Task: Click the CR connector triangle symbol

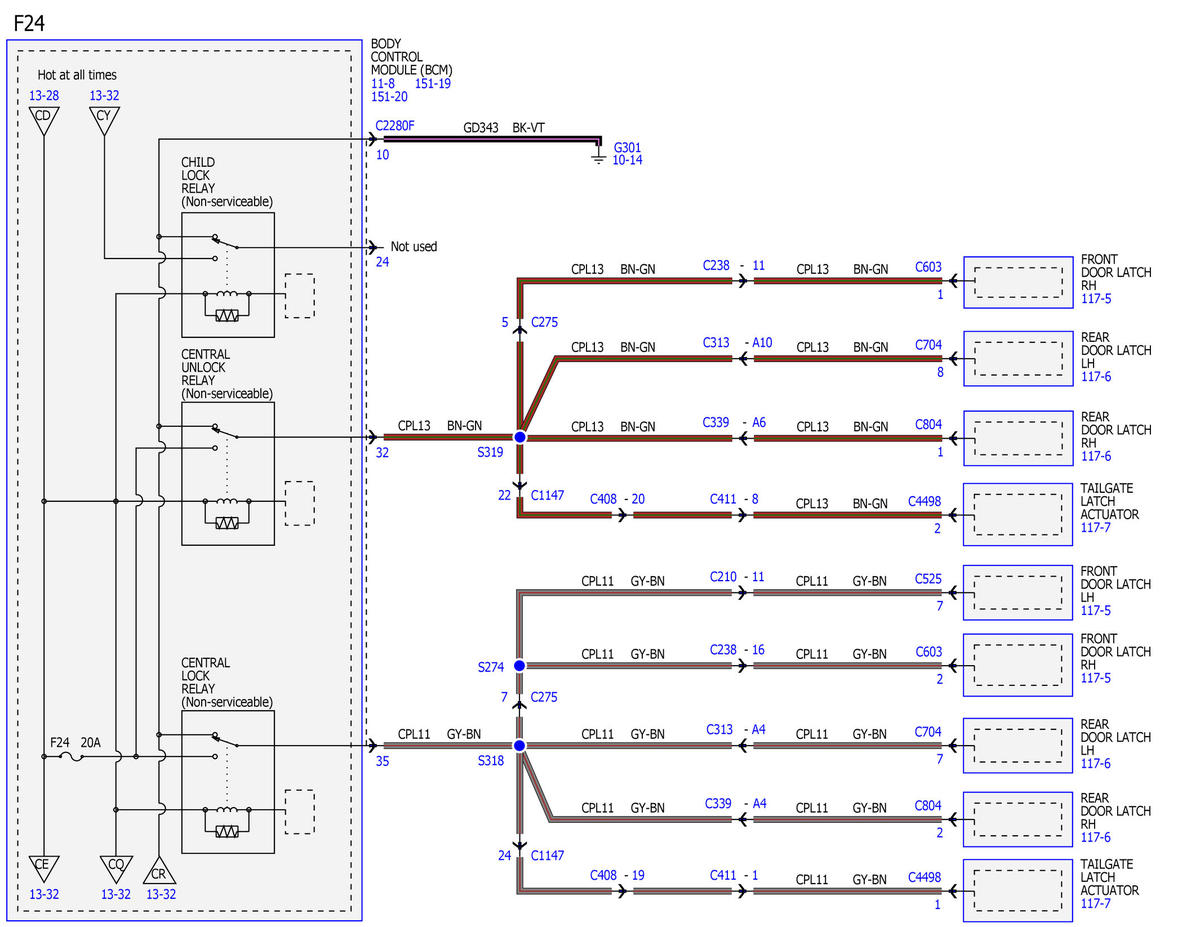Action: 158,871
